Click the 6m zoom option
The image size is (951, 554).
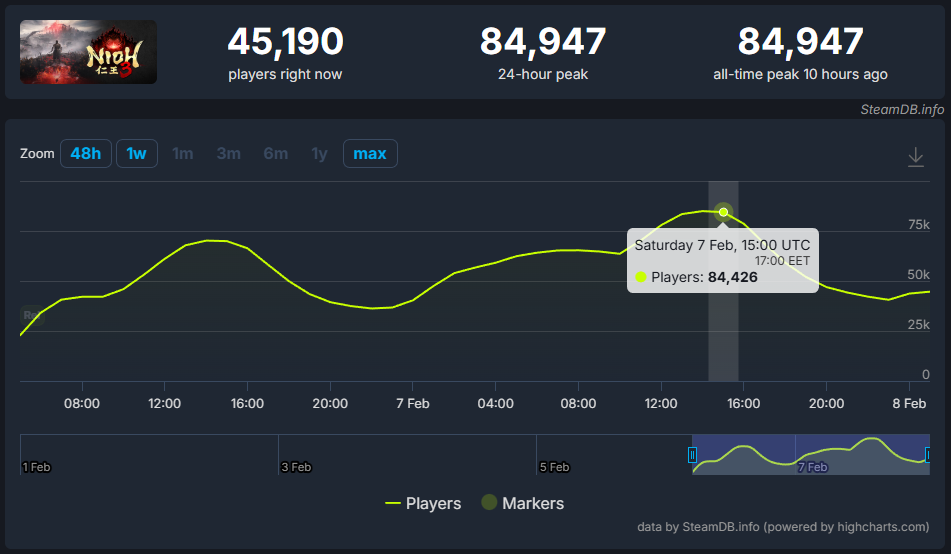275,154
